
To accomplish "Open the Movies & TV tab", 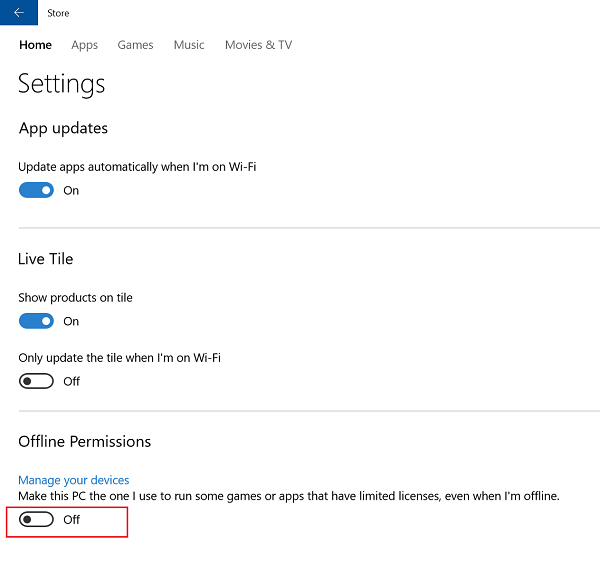I will [x=258, y=45].
